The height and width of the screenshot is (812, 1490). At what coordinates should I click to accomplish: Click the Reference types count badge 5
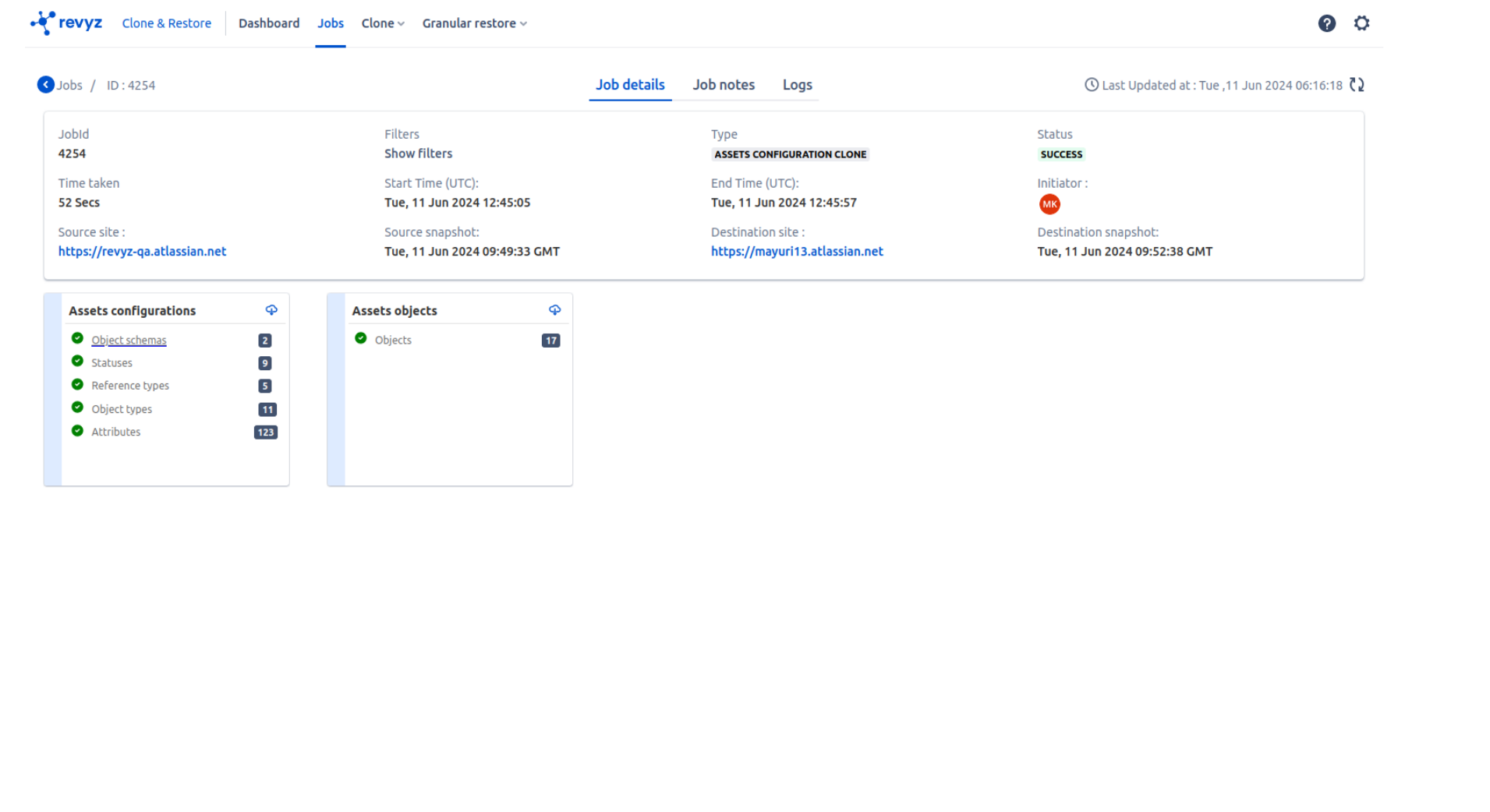click(x=265, y=386)
